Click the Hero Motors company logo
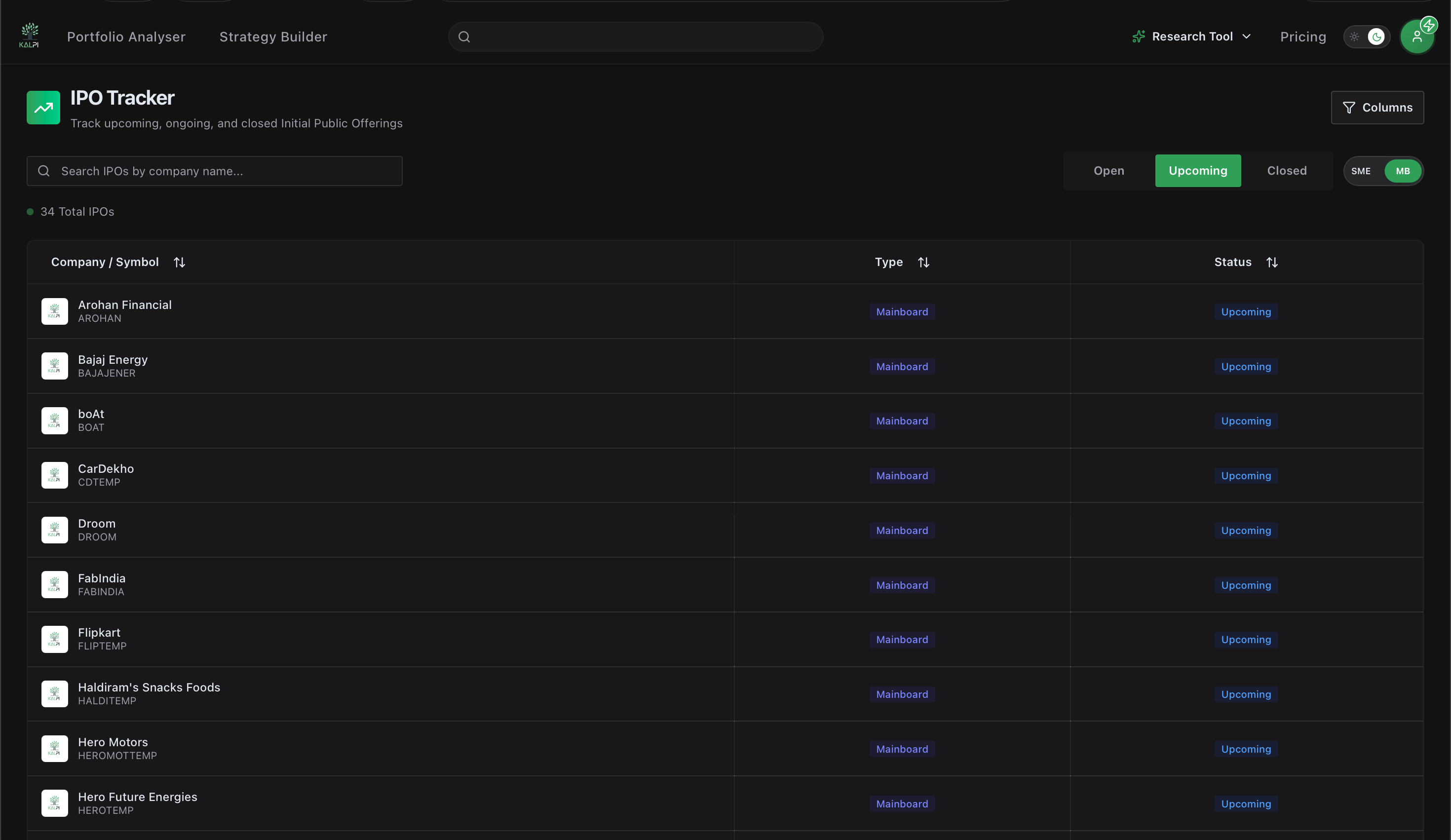 click(55, 749)
